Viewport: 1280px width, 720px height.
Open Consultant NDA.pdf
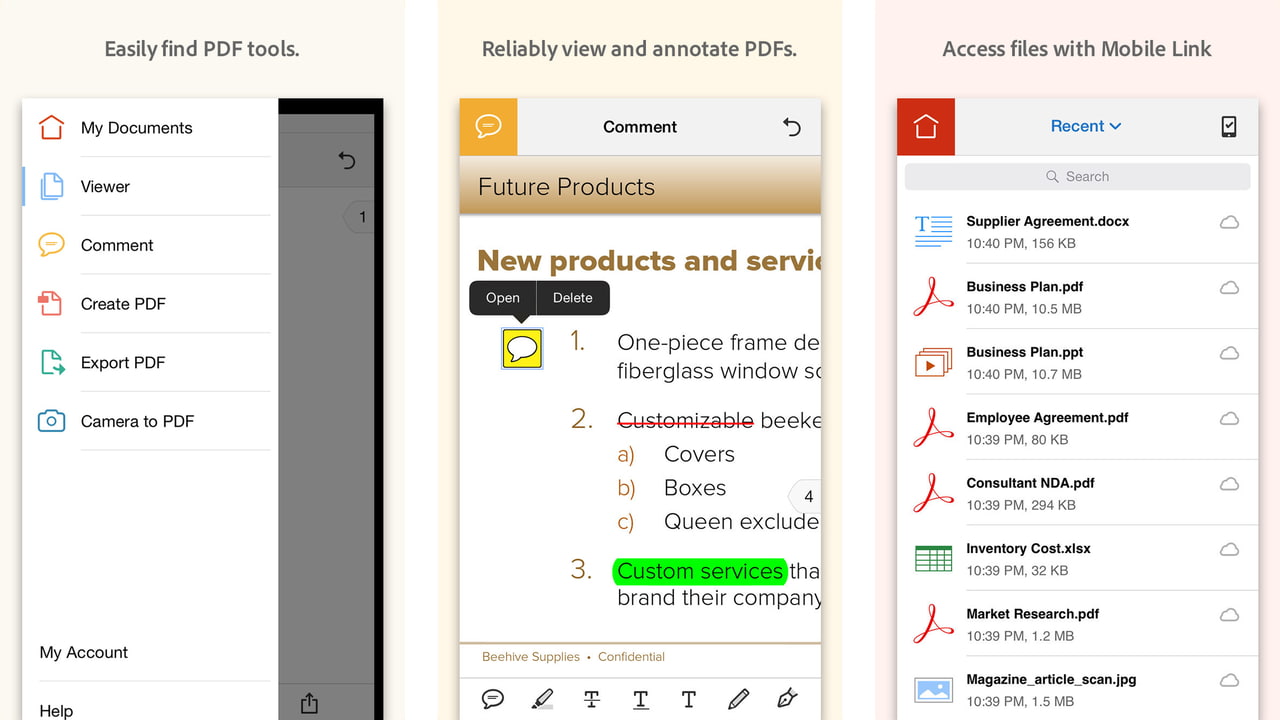(x=1078, y=493)
